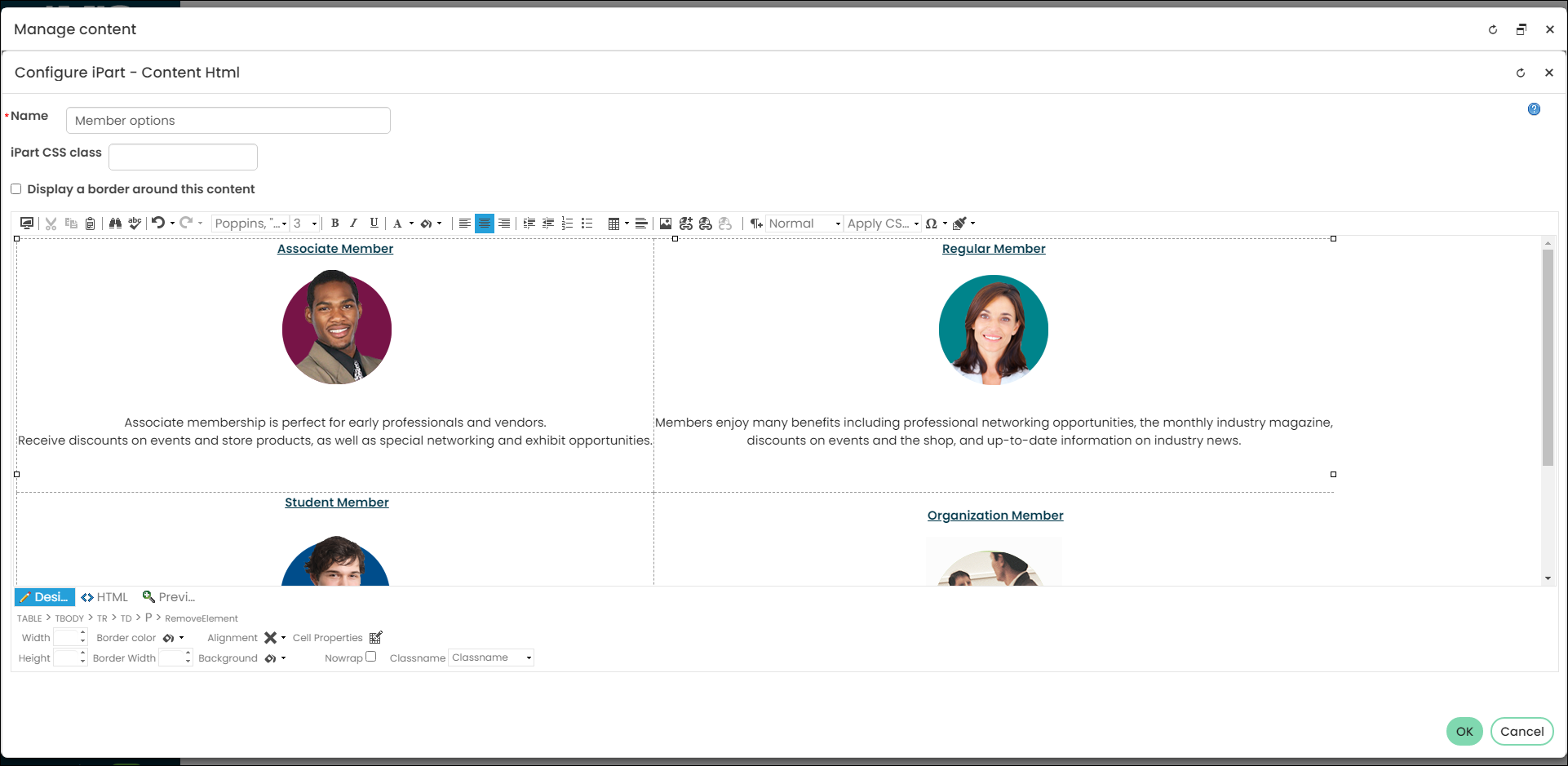Apply bold formatting

pyautogui.click(x=334, y=224)
